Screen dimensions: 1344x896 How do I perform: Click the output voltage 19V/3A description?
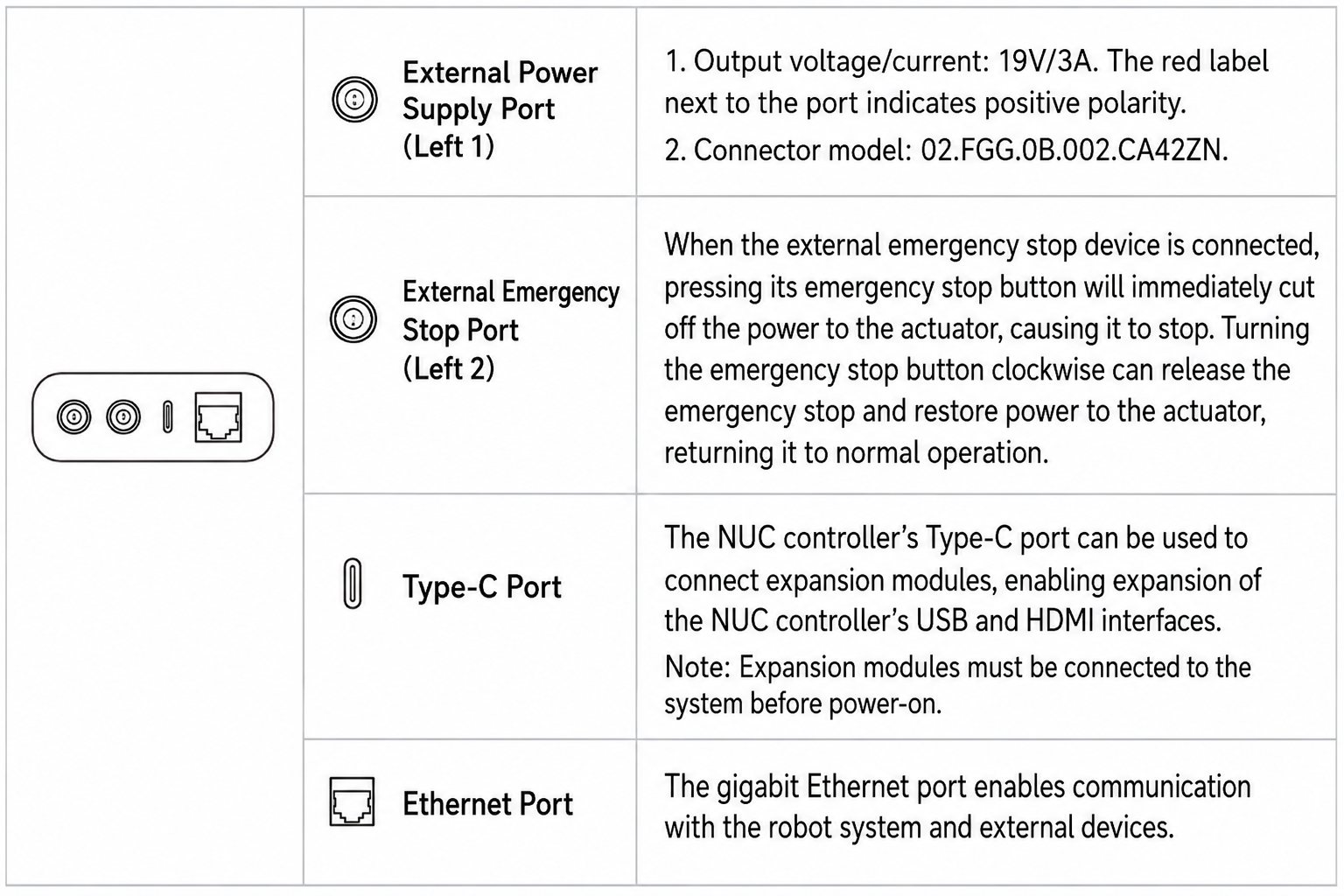(x=966, y=82)
